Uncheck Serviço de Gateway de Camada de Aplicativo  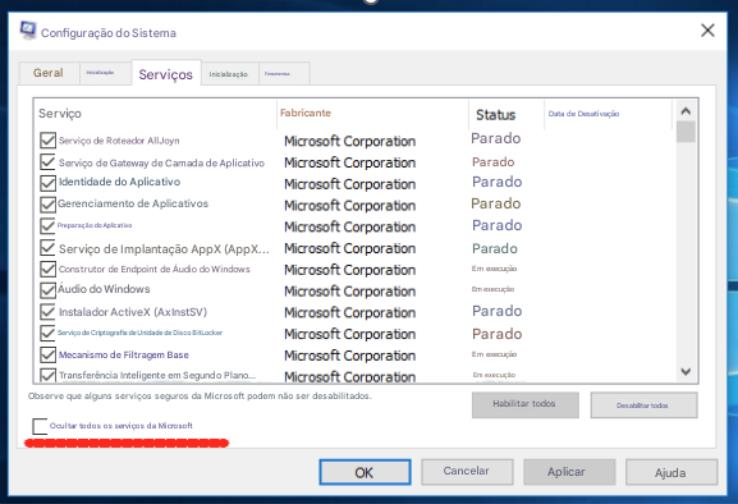(48, 162)
